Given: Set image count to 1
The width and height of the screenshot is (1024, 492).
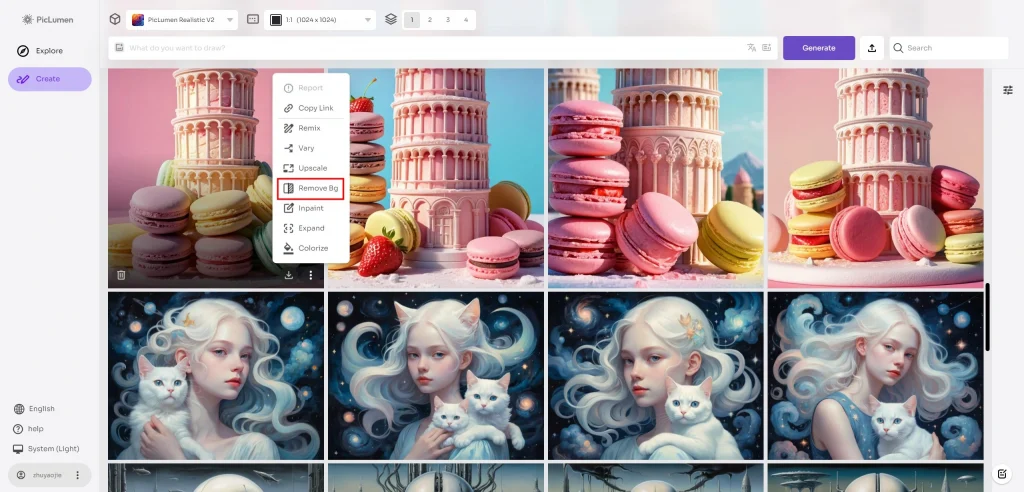Looking at the screenshot, I should point(411,20).
